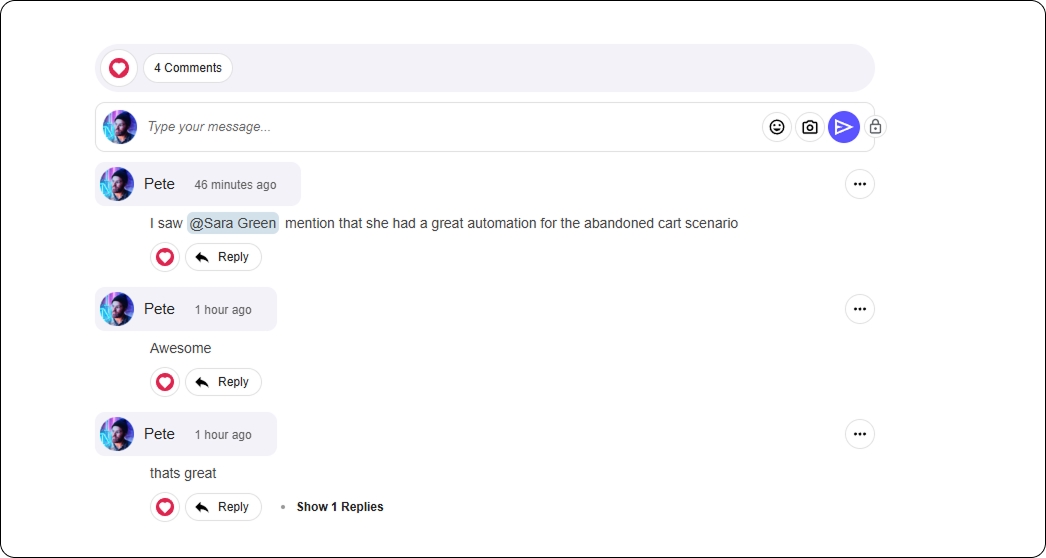Click Pete's avatar on the 46 minutes ago comment
Viewport: 1046px width, 558px height.
pos(117,184)
